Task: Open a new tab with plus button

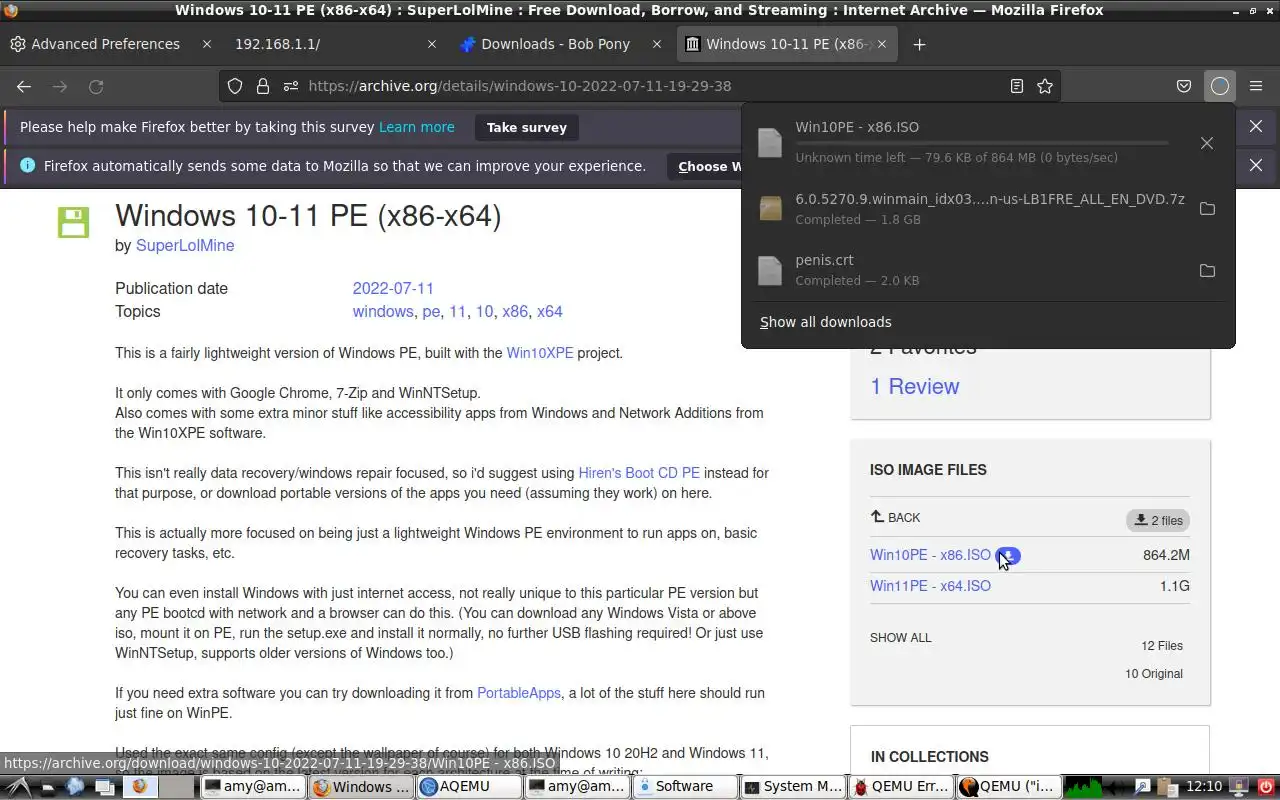Action: tap(920, 44)
